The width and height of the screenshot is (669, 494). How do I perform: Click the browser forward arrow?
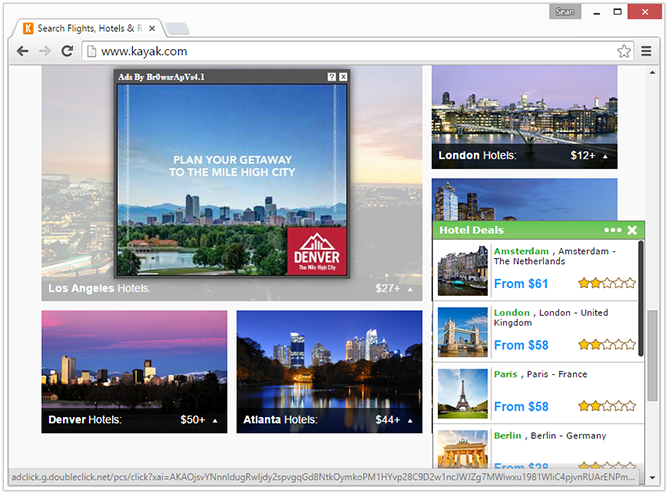click(44, 51)
